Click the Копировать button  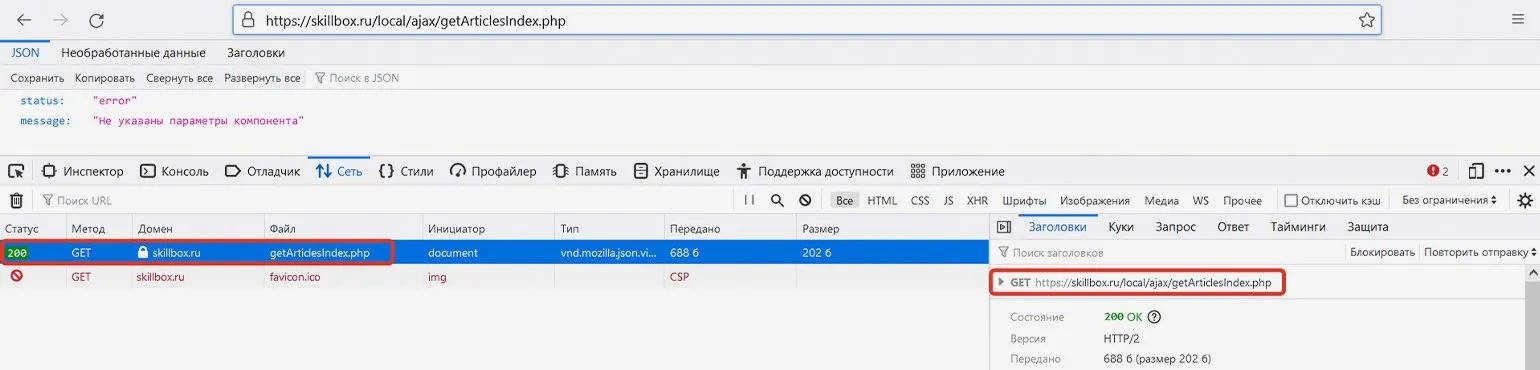click(x=105, y=78)
